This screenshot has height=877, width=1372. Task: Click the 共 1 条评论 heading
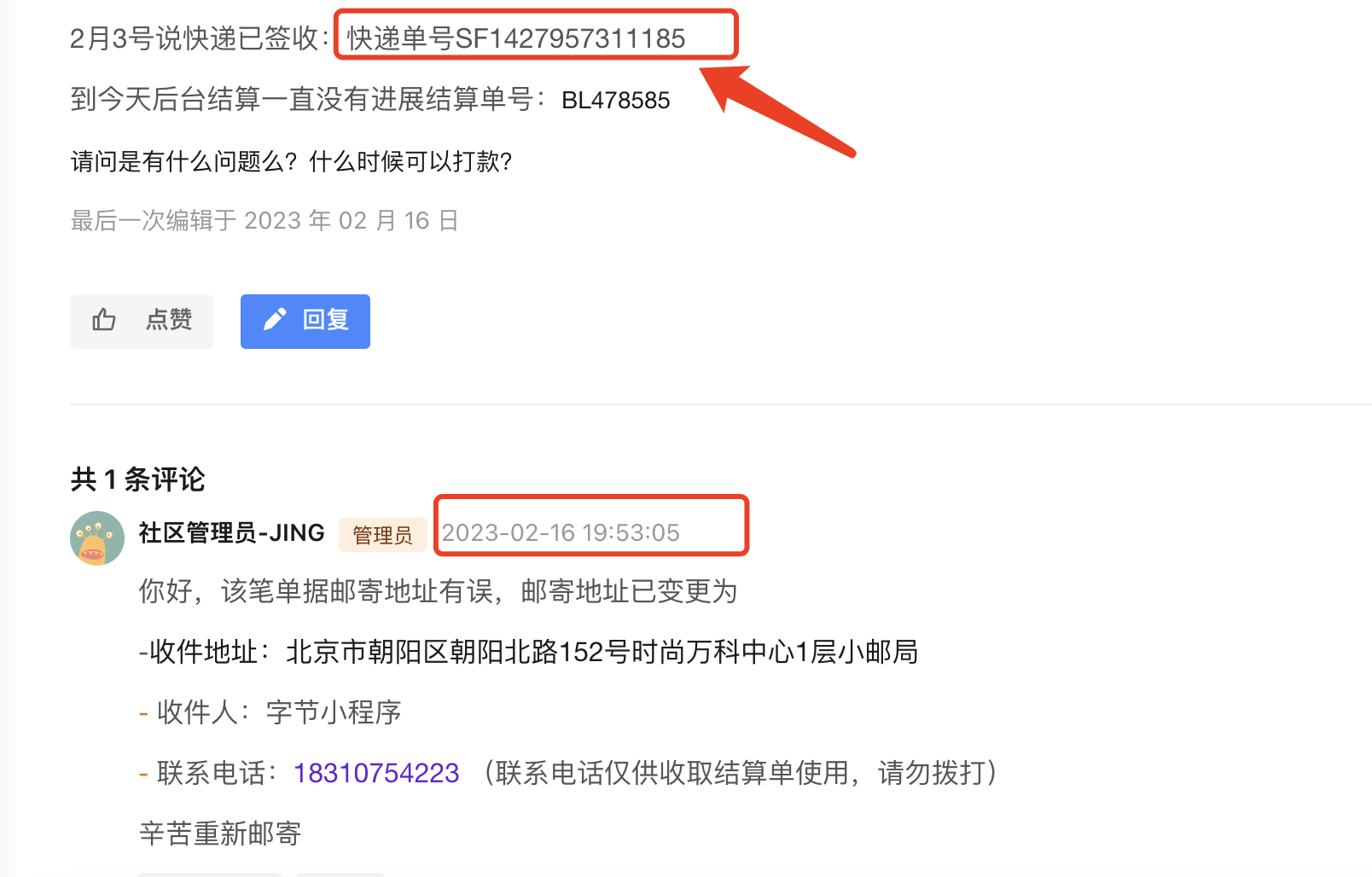point(137,479)
